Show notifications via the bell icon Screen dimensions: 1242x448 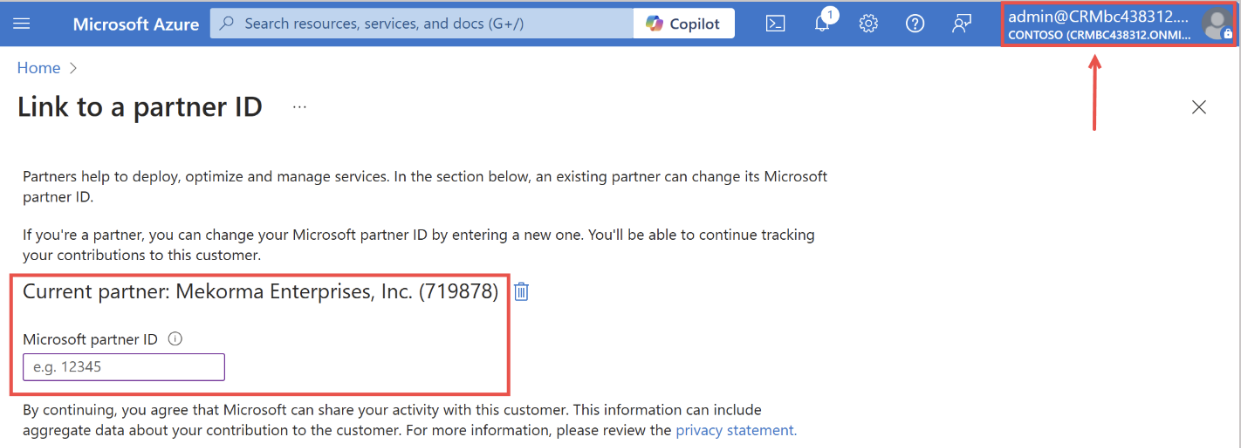click(822, 24)
